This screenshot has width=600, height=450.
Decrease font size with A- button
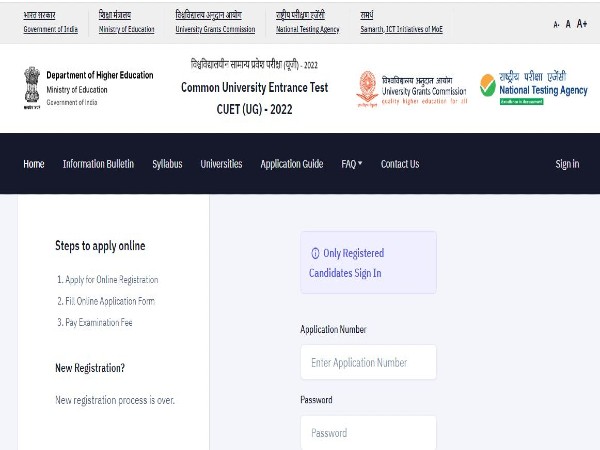coord(556,24)
